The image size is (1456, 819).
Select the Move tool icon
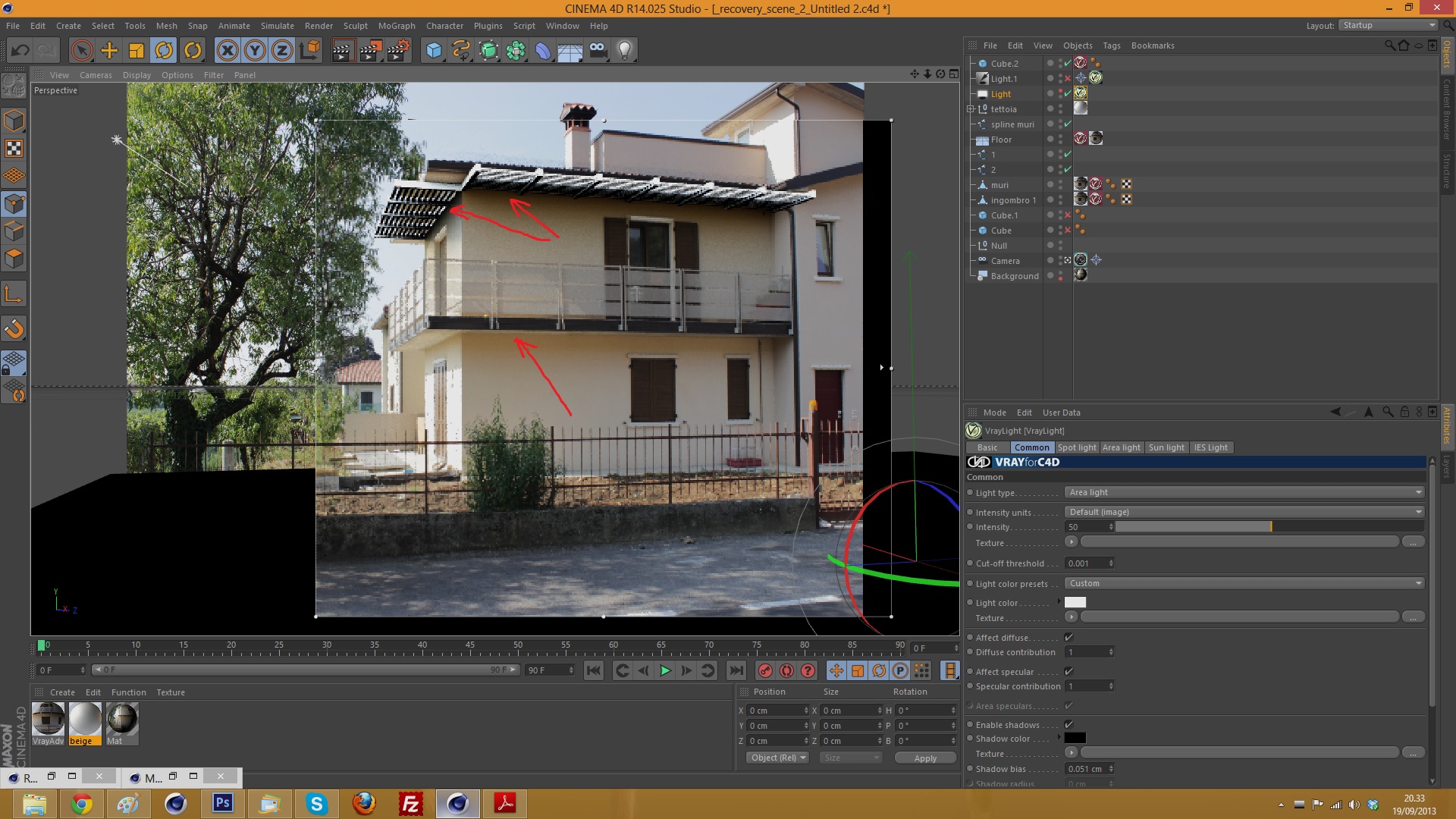click(x=109, y=51)
